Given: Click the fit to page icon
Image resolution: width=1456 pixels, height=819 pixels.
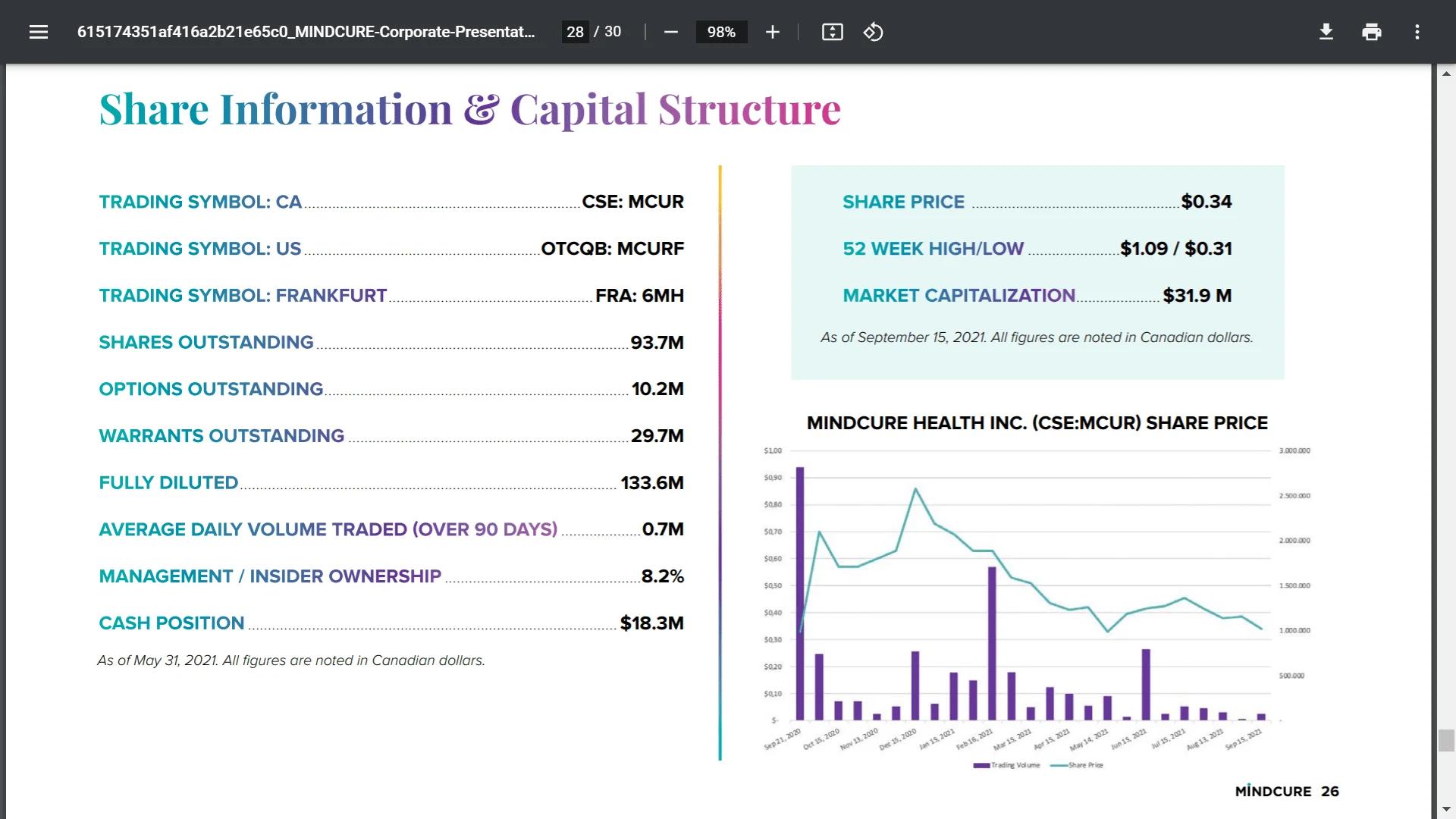Looking at the screenshot, I should pyautogui.click(x=833, y=32).
